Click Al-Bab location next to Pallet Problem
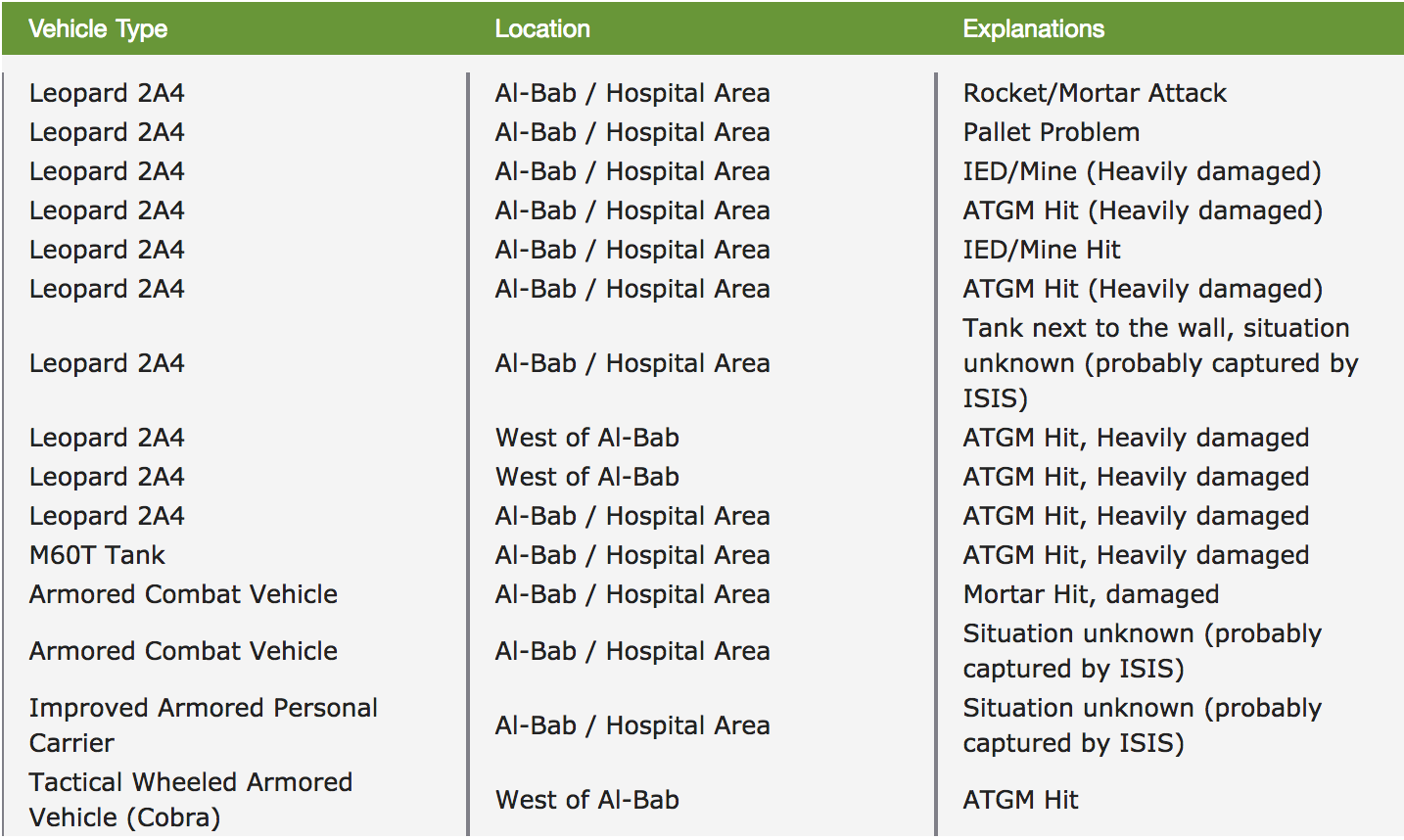The image size is (1404, 840). (632, 132)
